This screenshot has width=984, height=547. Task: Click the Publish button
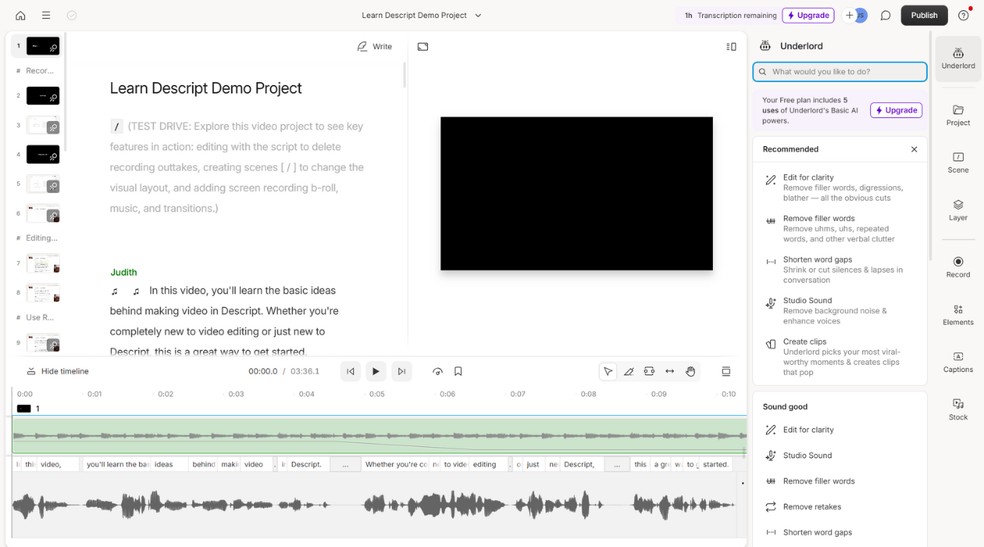coord(923,15)
